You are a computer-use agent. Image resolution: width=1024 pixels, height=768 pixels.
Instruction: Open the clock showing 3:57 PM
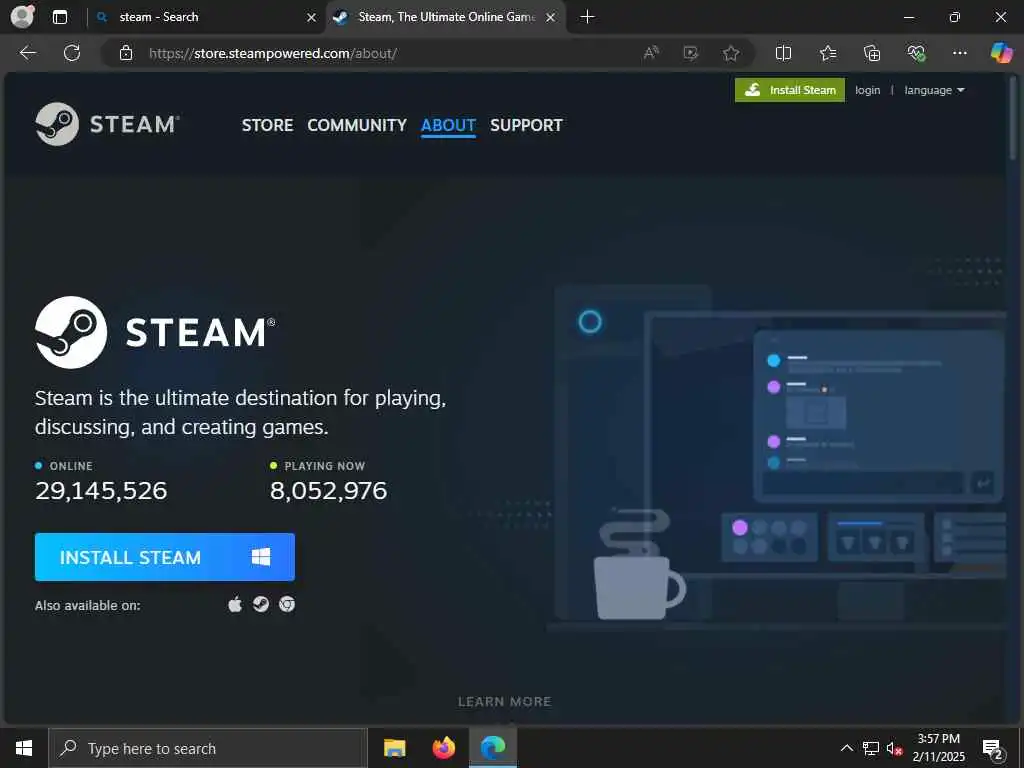pos(938,748)
